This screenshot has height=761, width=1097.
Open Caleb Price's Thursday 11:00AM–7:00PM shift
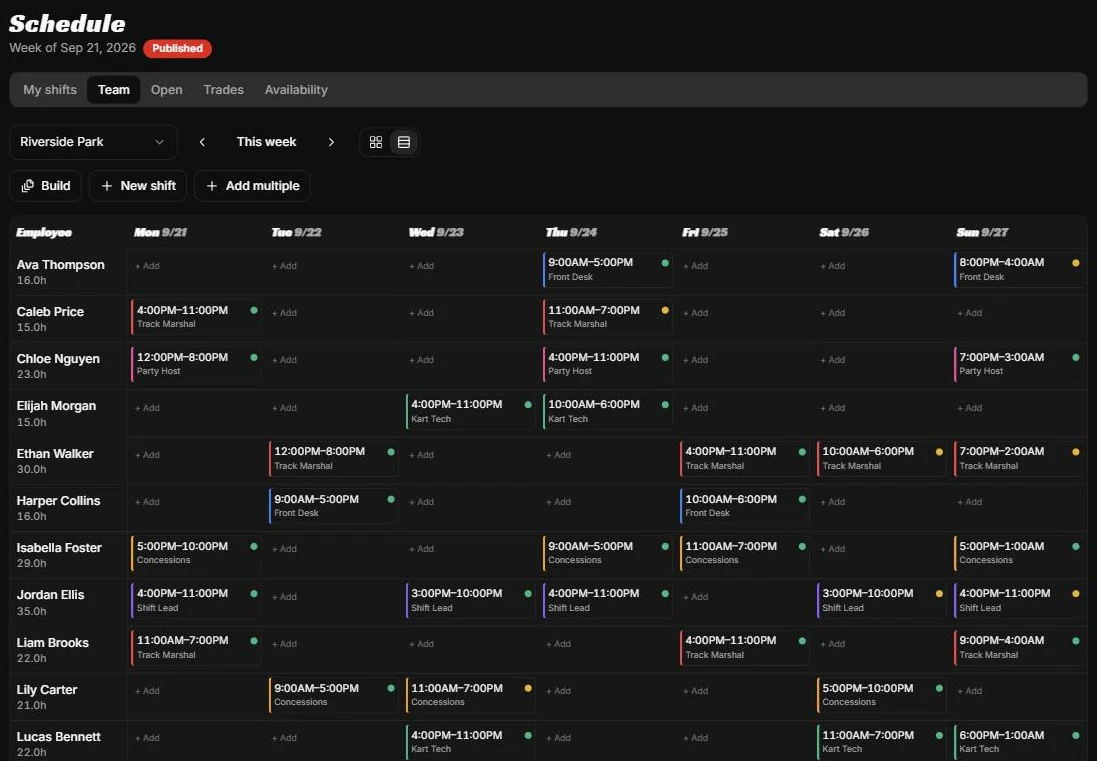(x=607, y=317)
